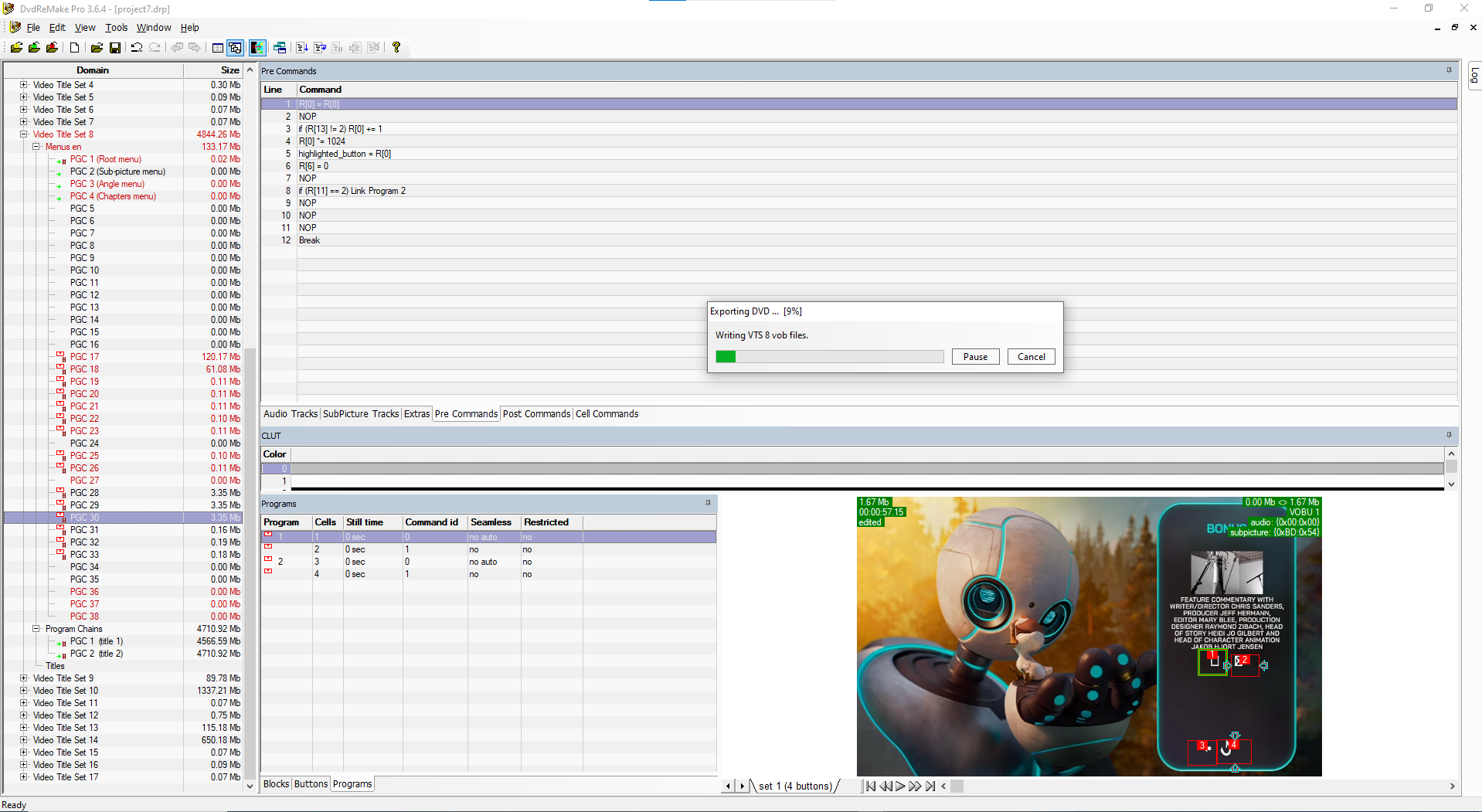The width and height of the screenshot is (1482, 812).
Task: Save the project using the floppy disk icon
Action: click(115, 48)
